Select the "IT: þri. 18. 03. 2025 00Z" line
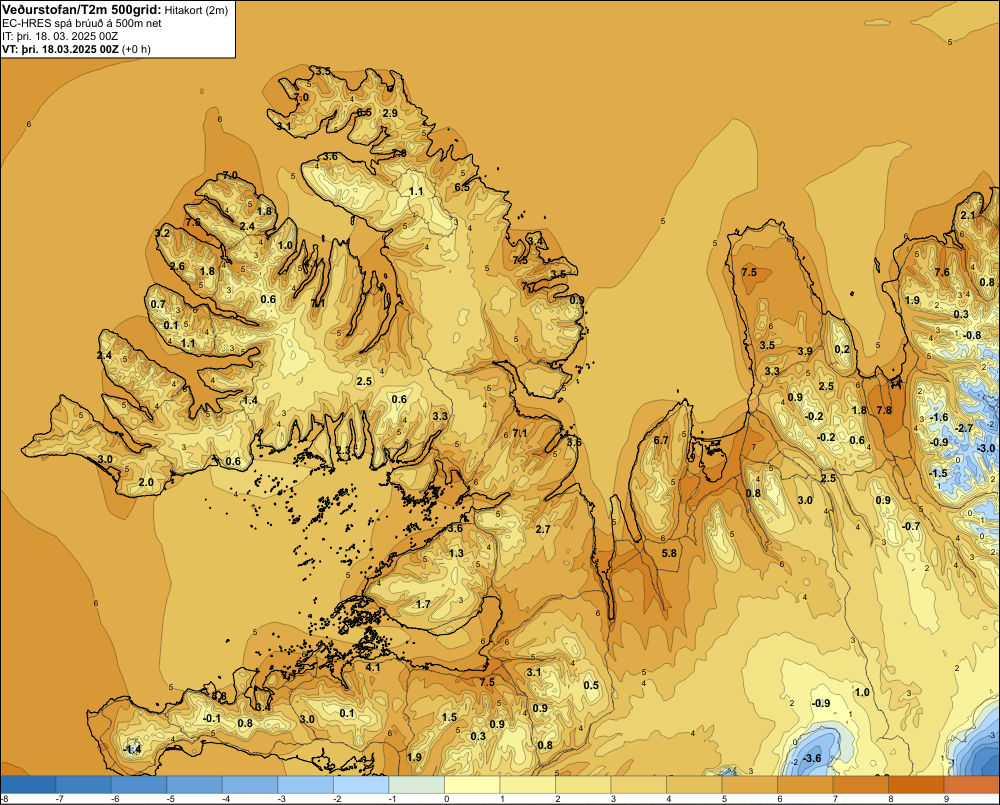Screen dimensions: 1000x805 coord(60,36)
